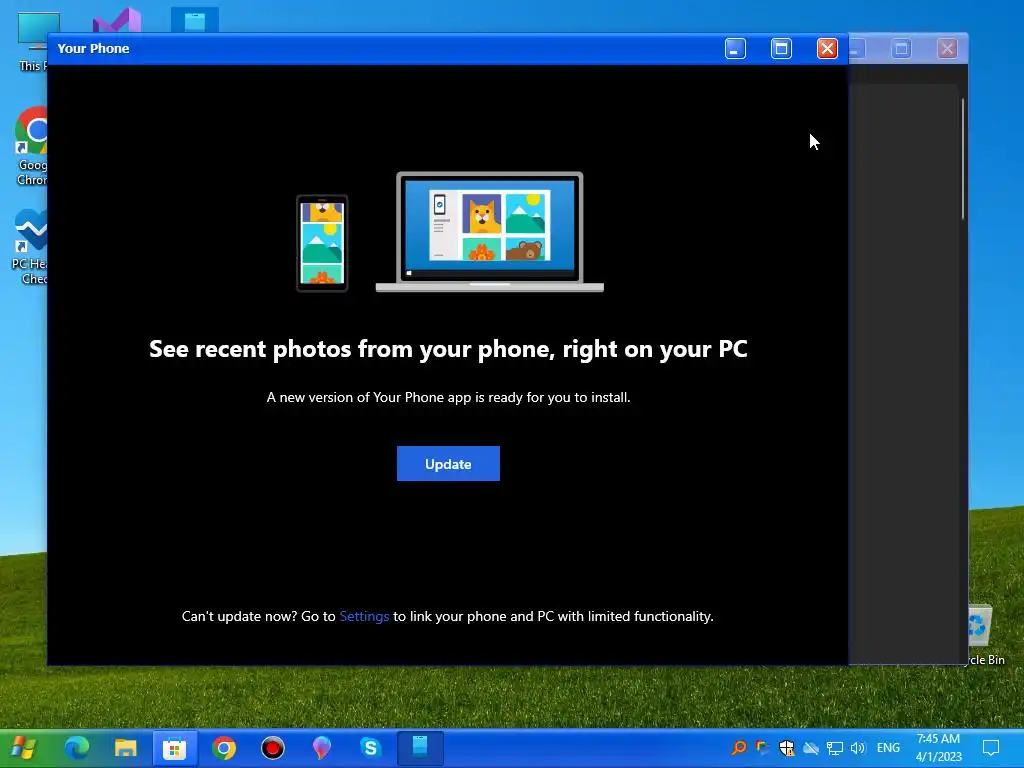1024x768 pixels.
Task: Open the notification center icon
Action: coord(991,748)
